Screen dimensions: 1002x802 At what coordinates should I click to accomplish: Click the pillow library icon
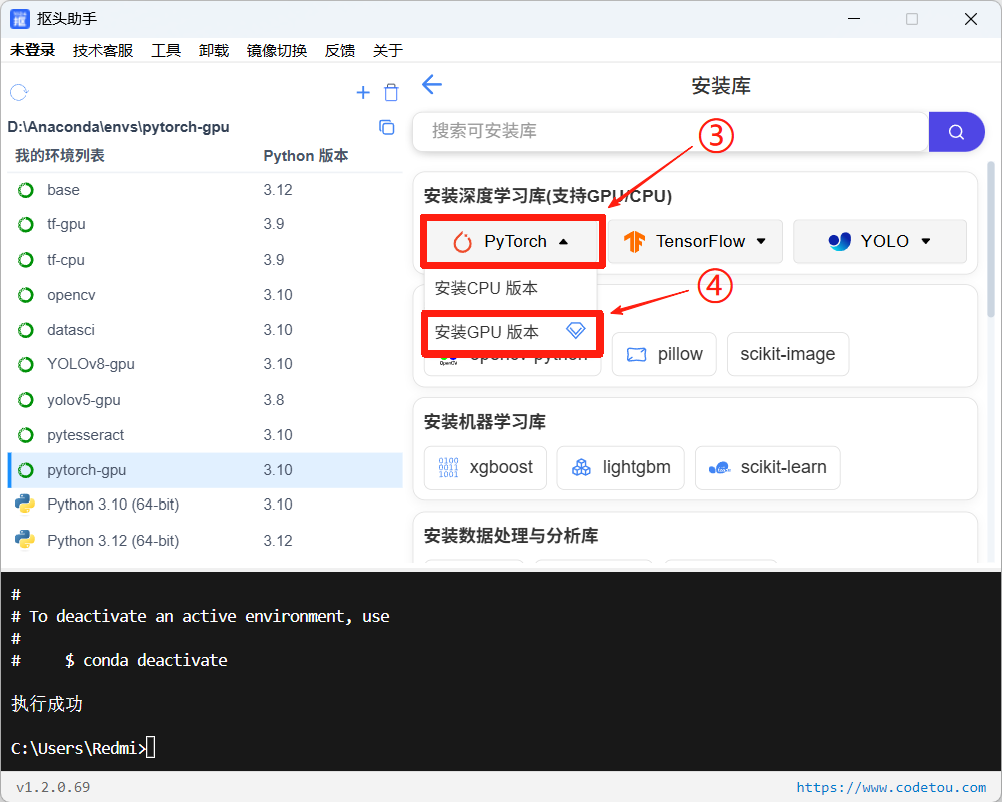pos(636,355)
